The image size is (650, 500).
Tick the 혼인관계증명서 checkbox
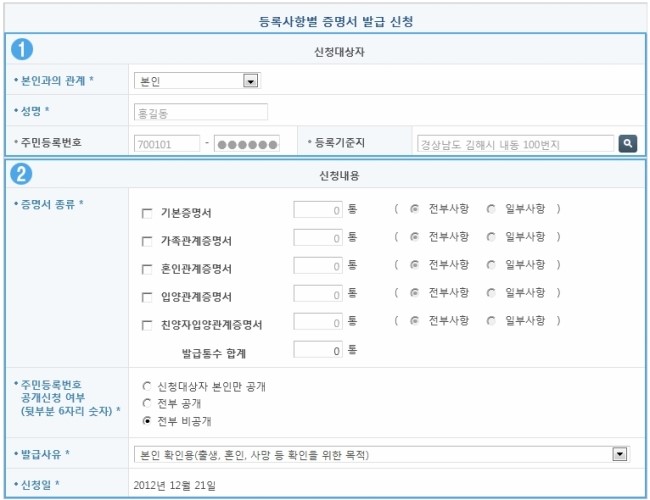click(147, 269)
